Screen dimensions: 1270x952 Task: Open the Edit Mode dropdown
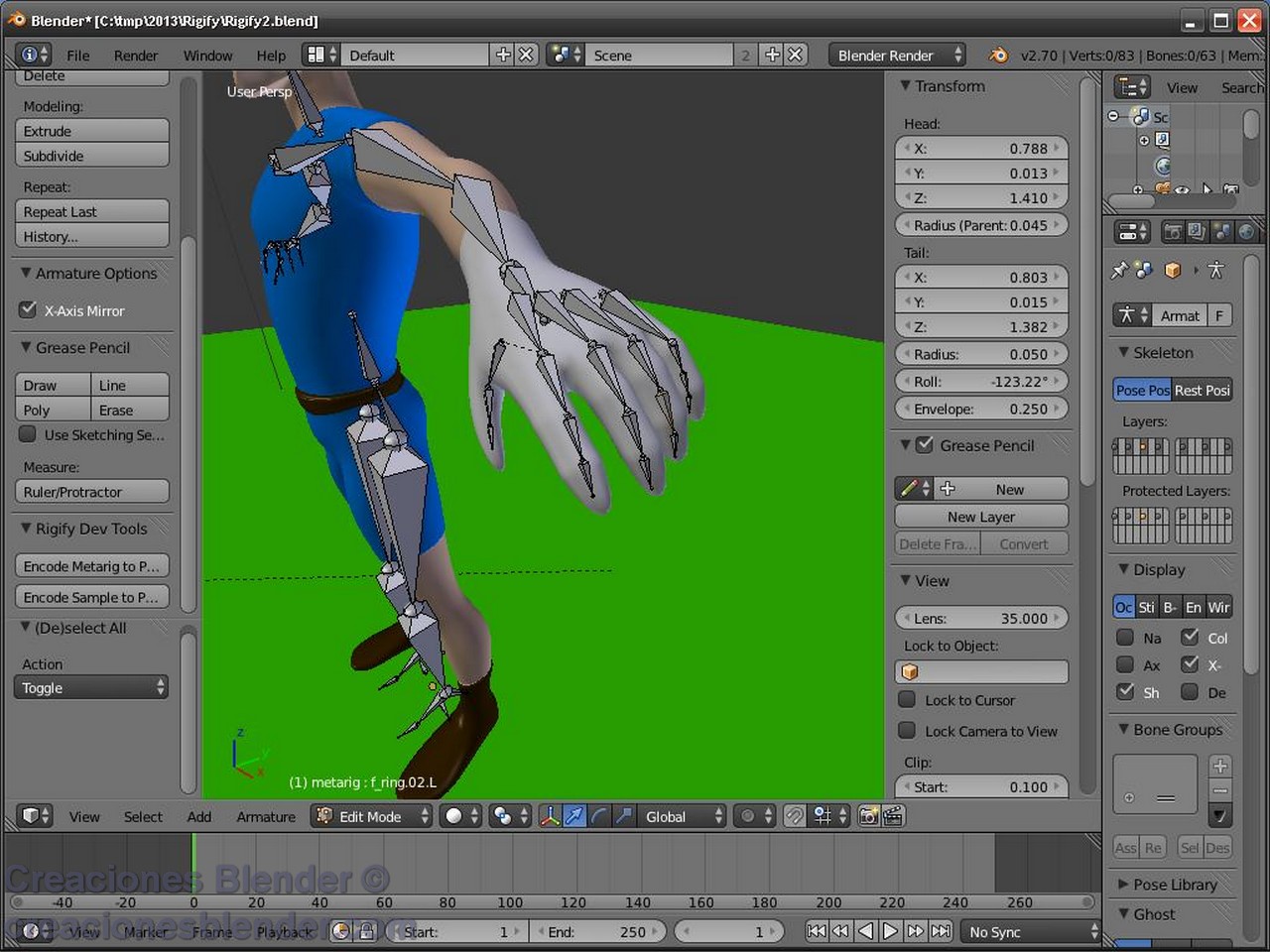[x=372, y=815]
